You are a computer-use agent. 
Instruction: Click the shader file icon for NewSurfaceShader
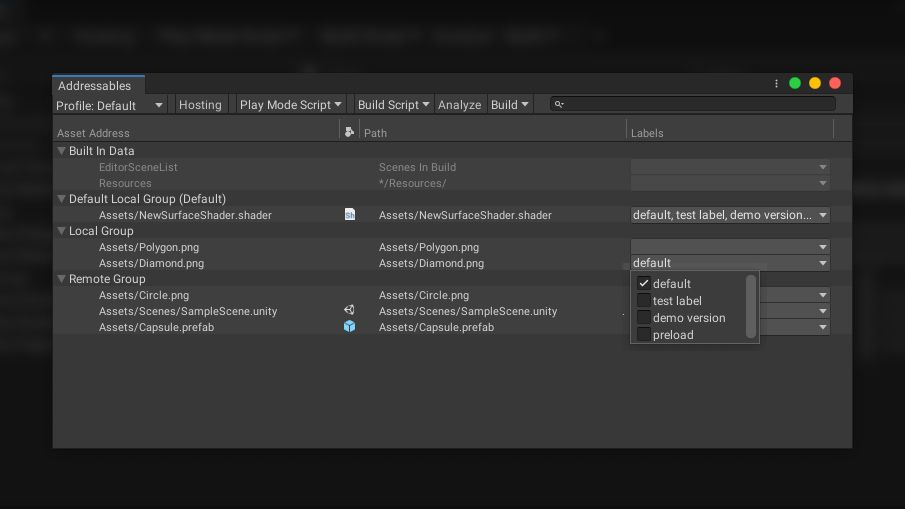click(350, 215)
